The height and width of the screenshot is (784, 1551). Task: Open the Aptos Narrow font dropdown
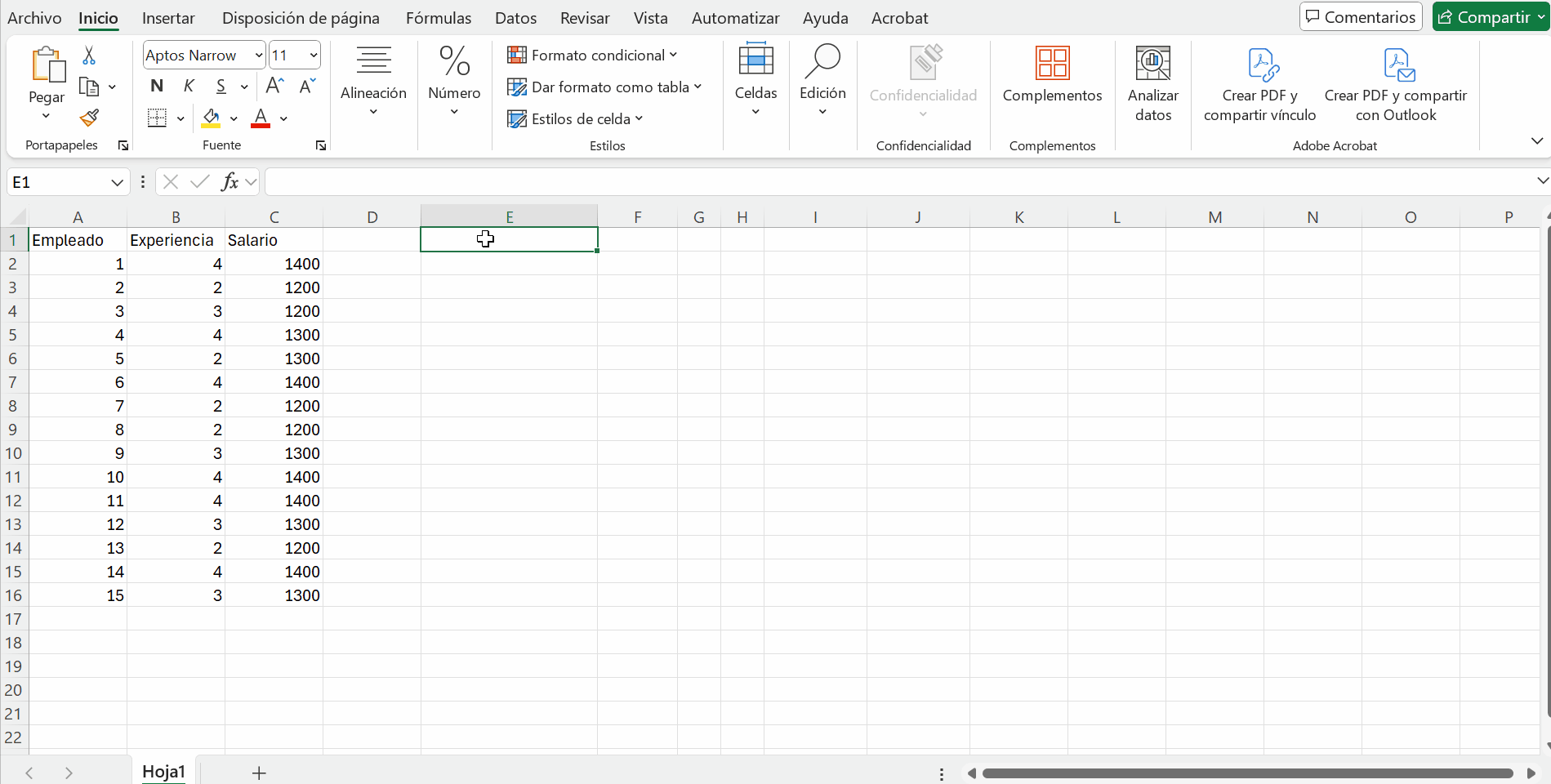(258, 56)
